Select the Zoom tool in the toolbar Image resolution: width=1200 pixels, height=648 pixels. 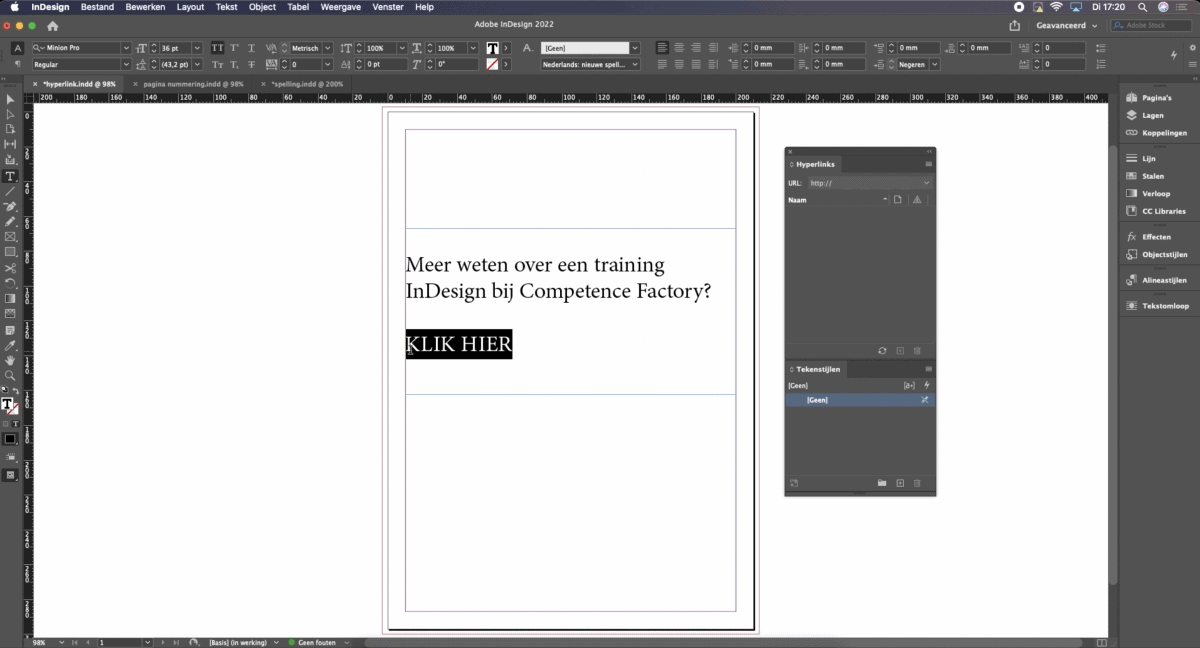tap(10, 373)
